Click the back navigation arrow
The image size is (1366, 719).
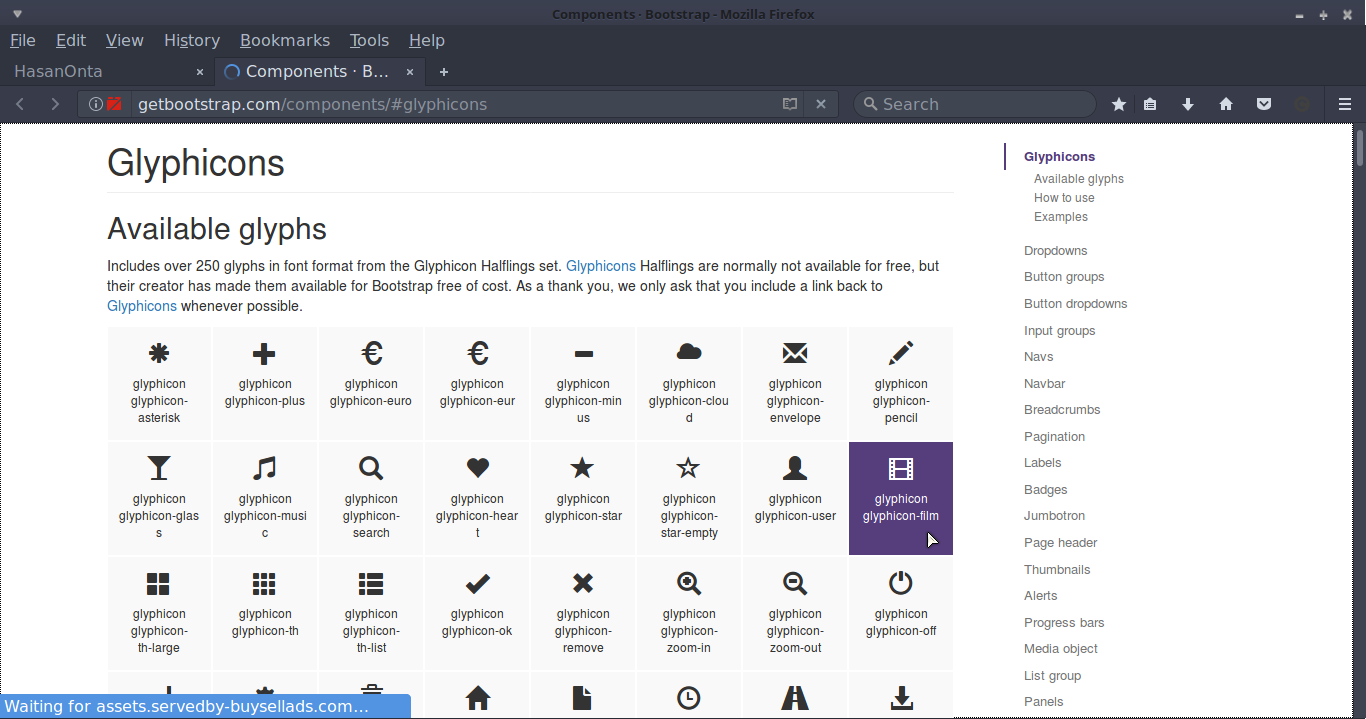[x=20, y=104]
